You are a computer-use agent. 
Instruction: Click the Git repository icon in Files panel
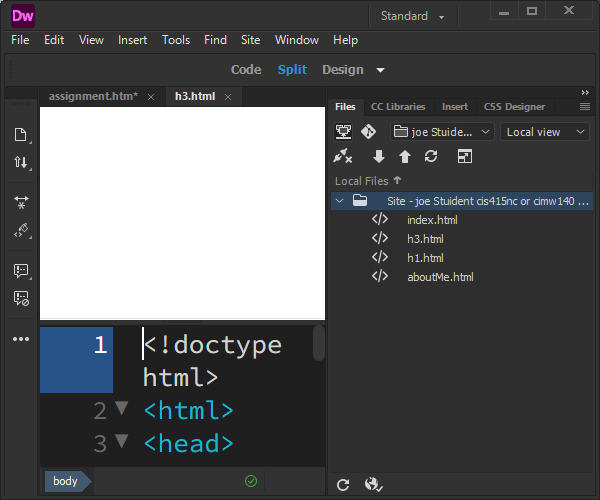[x=368, y=132]
